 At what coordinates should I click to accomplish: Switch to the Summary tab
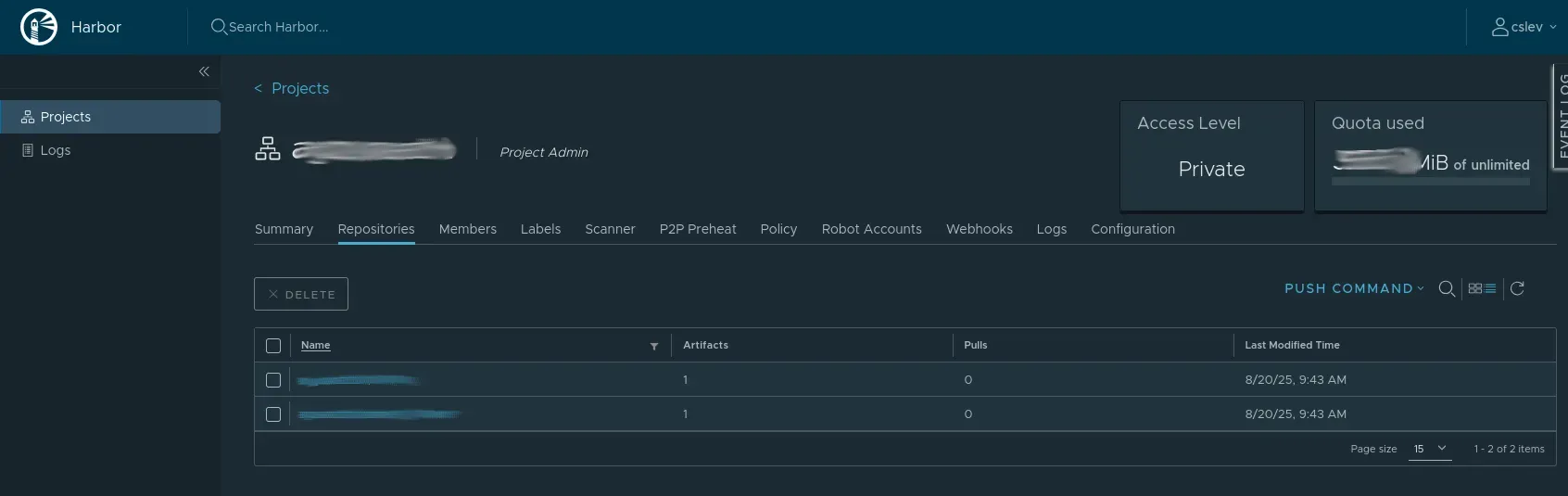click(x=284, y=229)
